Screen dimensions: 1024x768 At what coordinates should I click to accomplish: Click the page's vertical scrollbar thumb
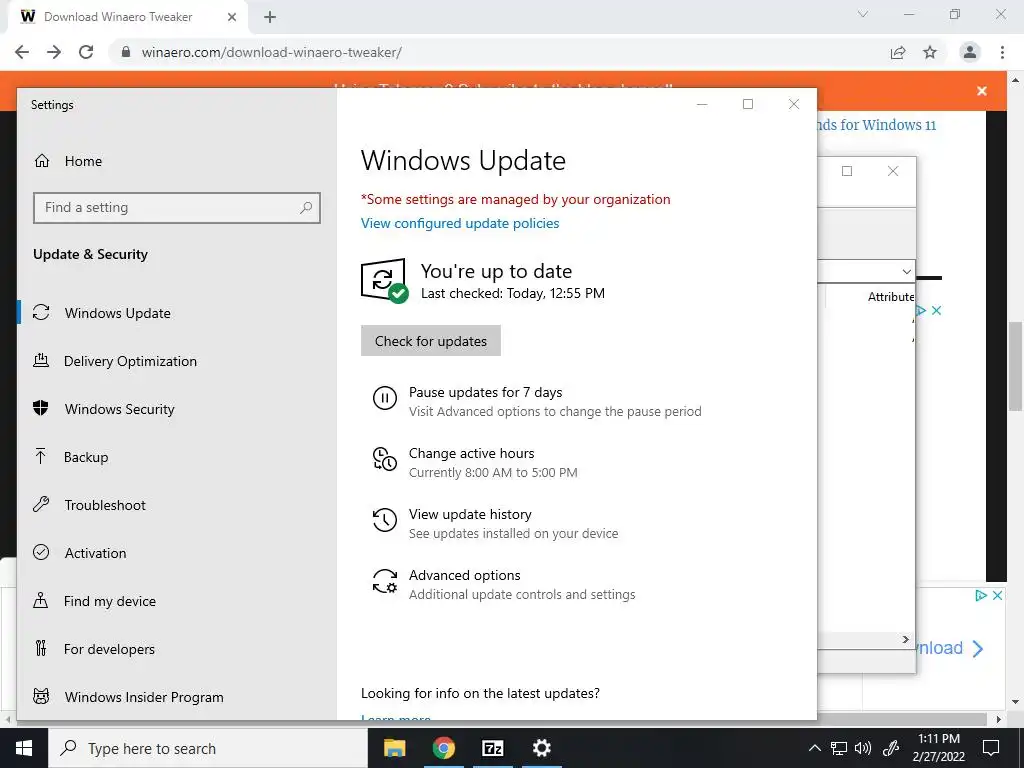[1016, 367]
